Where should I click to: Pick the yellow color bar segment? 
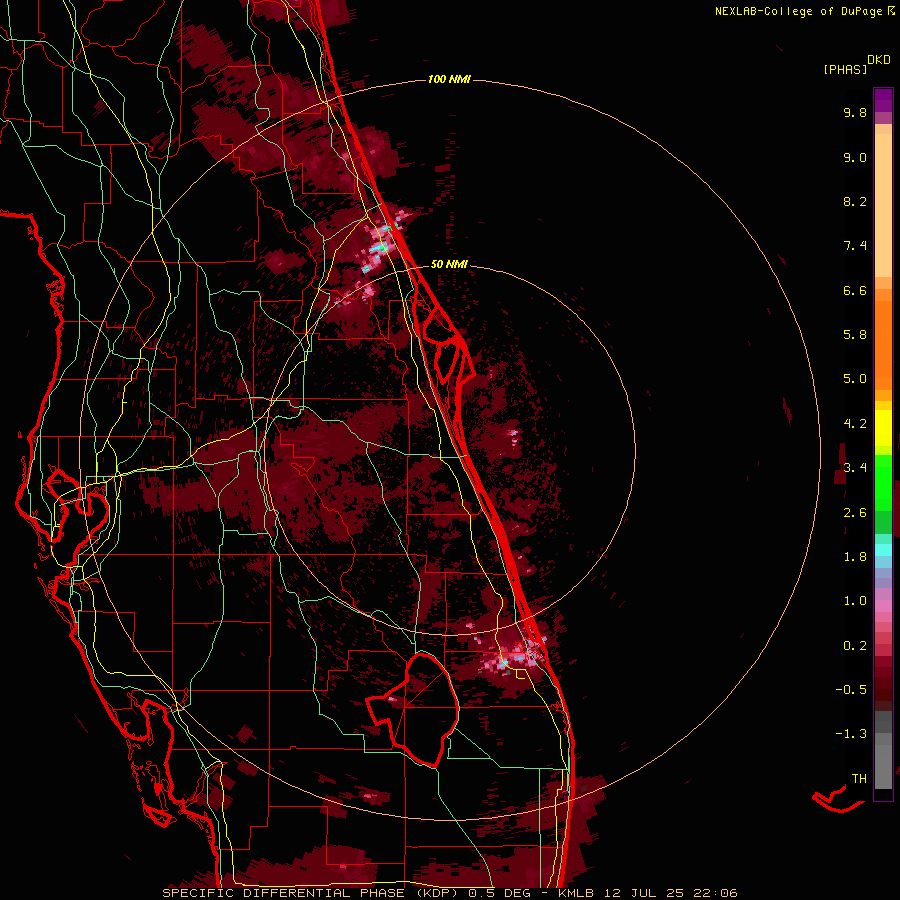(883, 428)
